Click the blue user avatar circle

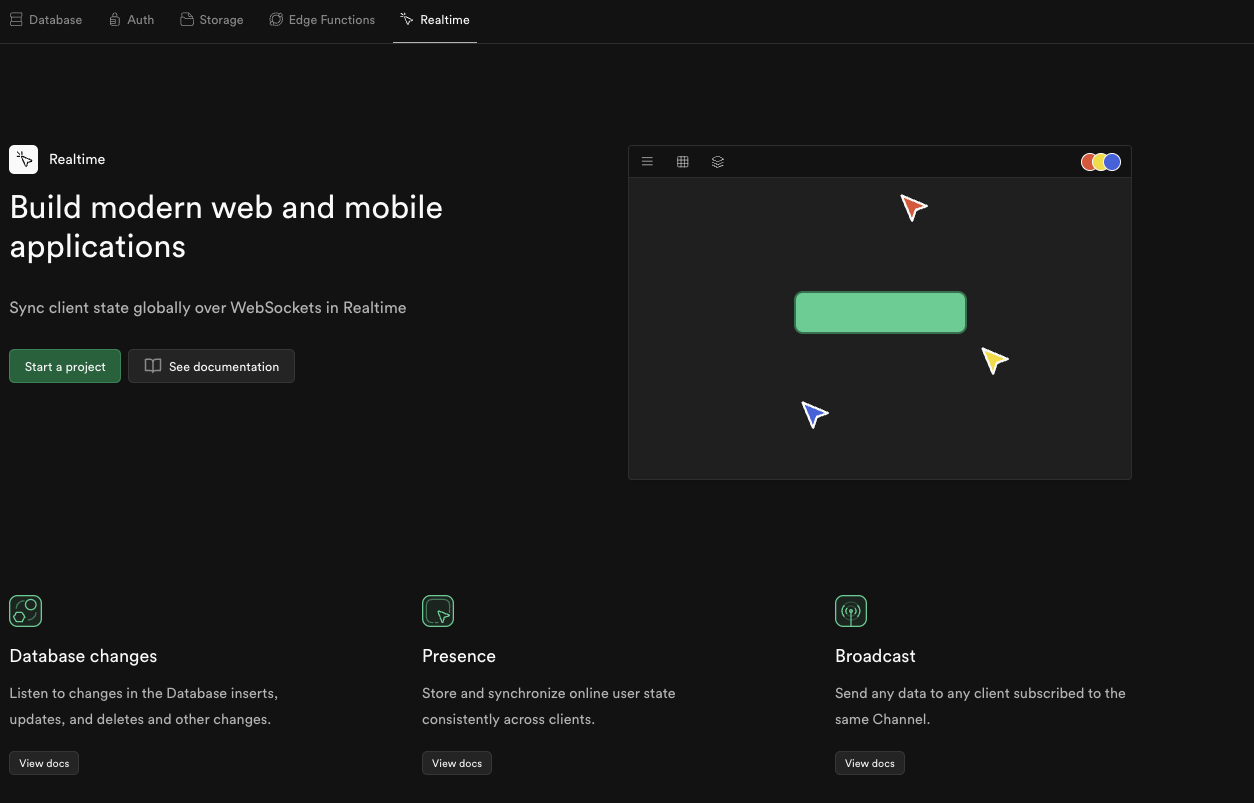coord(1112,162)
